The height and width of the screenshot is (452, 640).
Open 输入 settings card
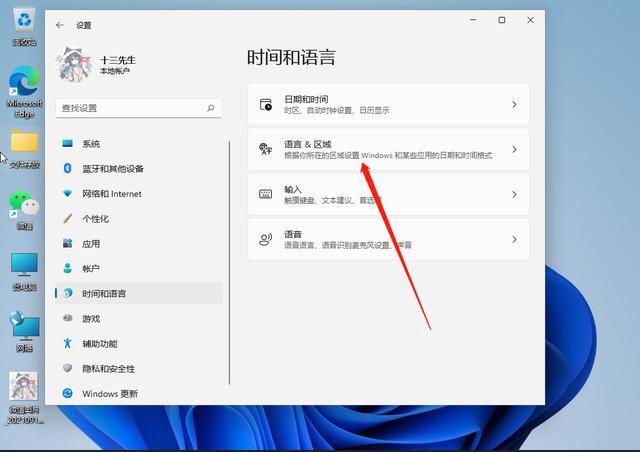(389, 194)
